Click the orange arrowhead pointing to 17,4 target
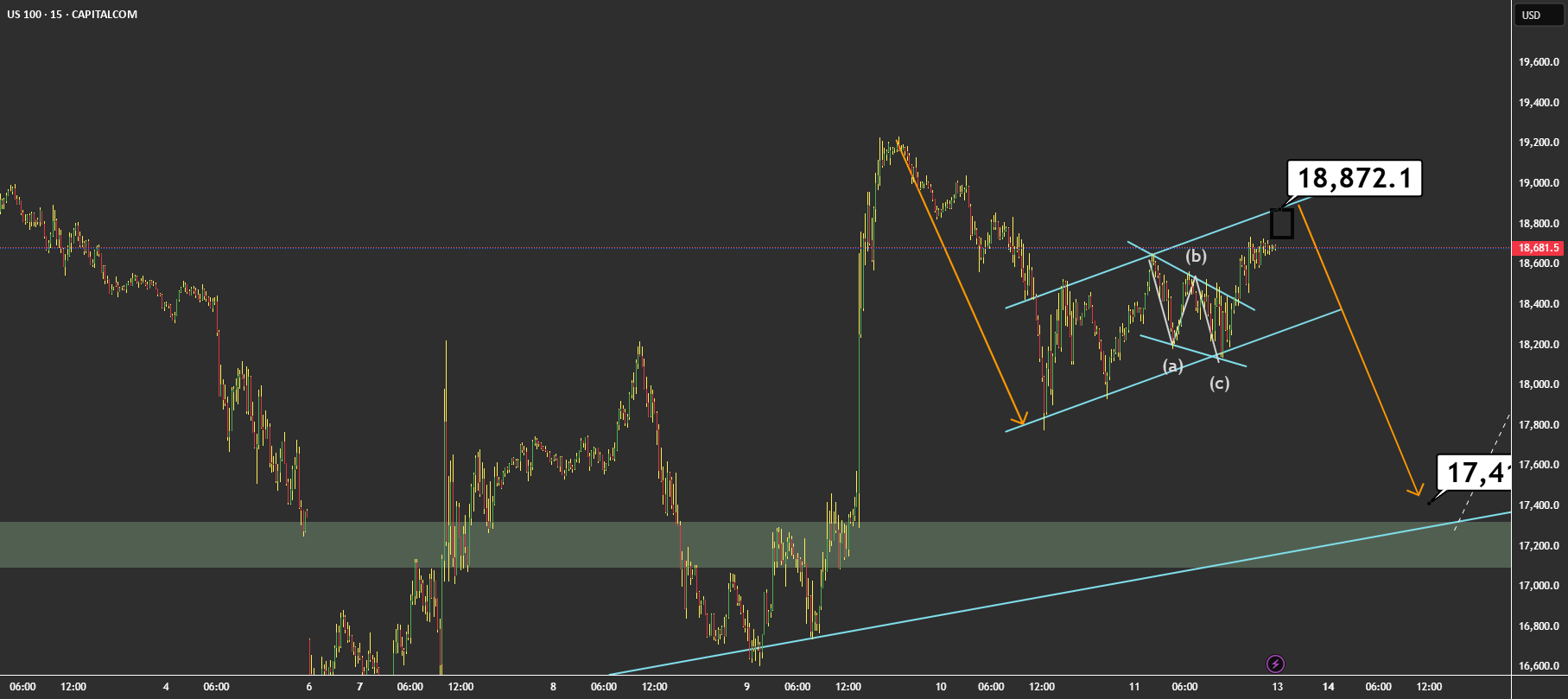The width and height of the screenshot is (1568, 699). click(x=1415, y=490)
